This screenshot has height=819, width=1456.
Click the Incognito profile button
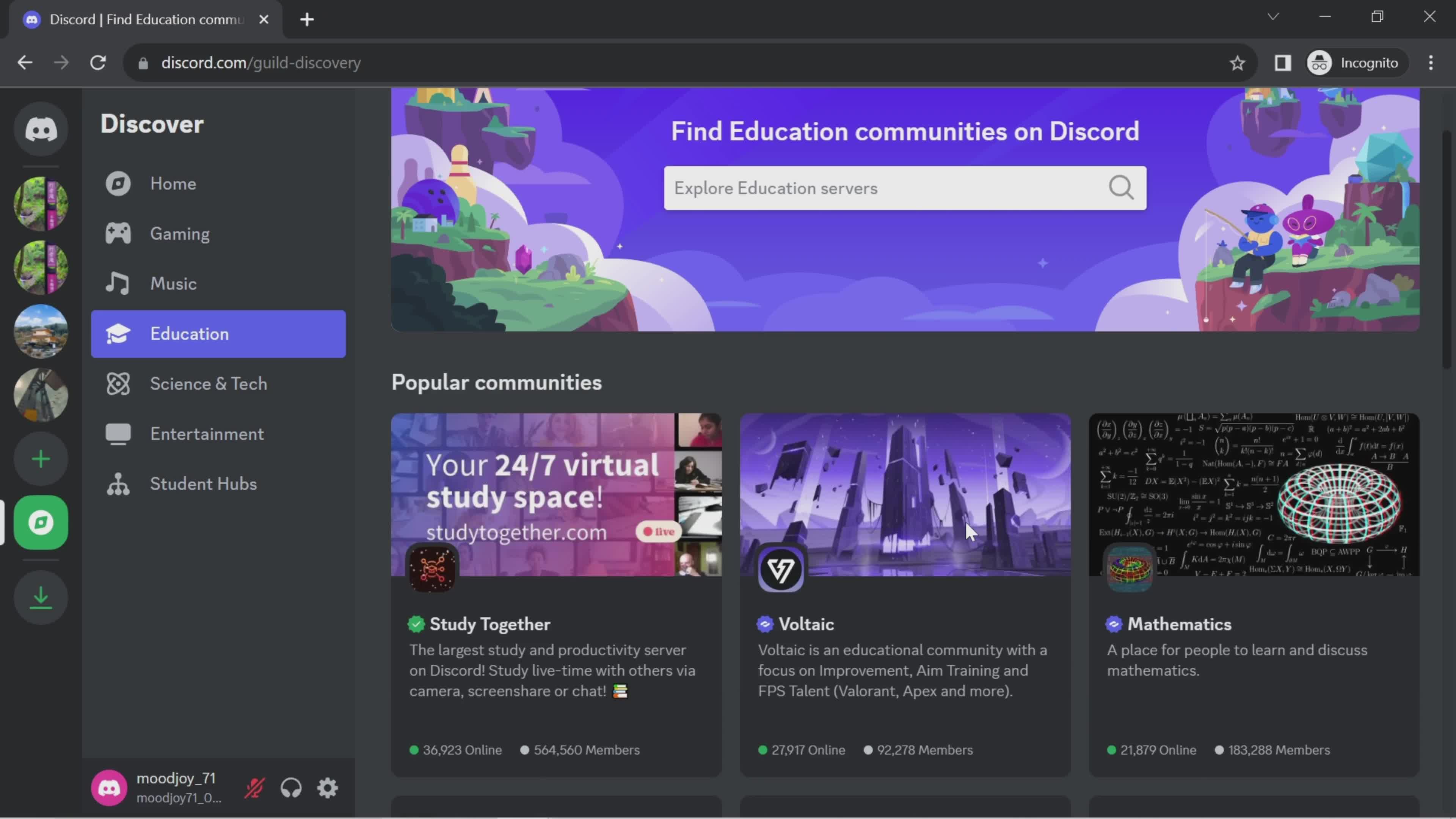tap(1356, 63)
